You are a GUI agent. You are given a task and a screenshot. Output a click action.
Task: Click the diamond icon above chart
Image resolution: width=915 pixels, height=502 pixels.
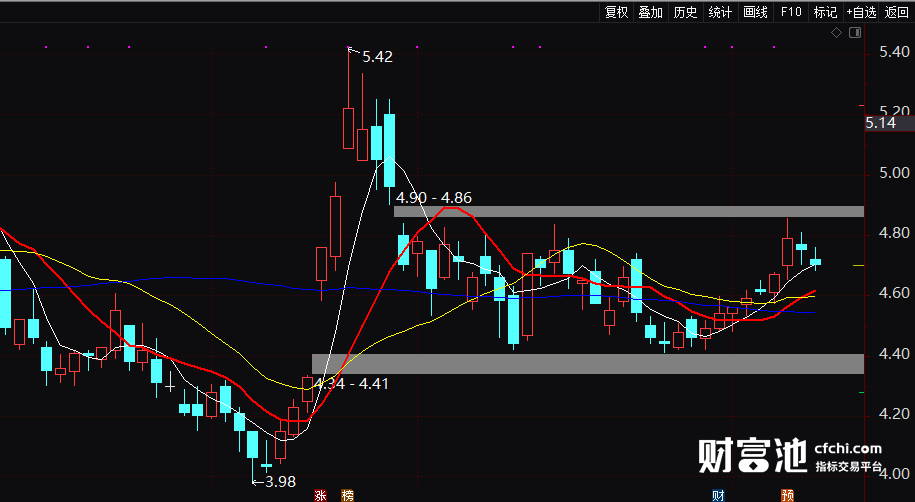(x=836, y=33)
